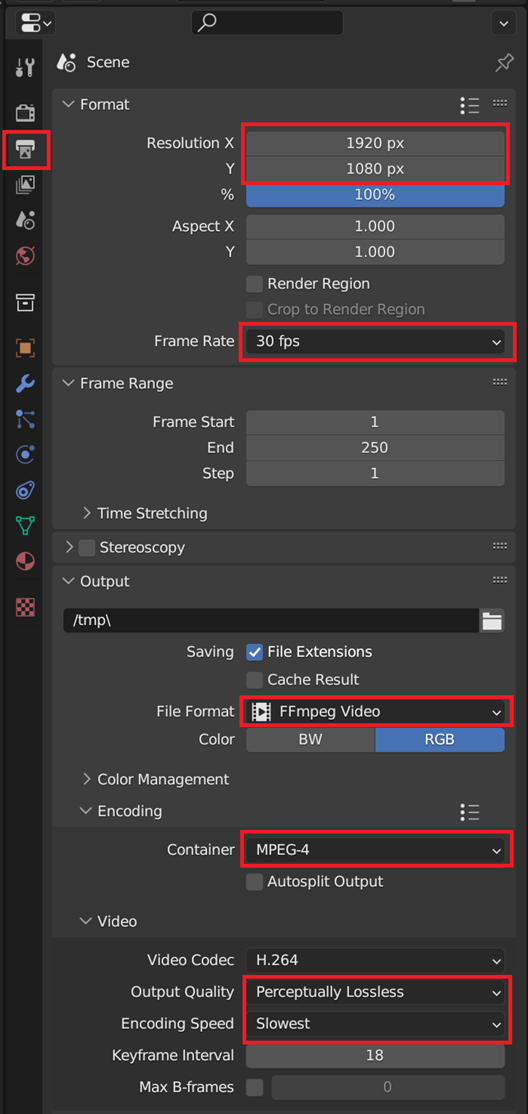Click the resolution percentage 100% slider
The height and width of the screenshot is (1114, 528).
pyautogui.click(x=375, y=195)
